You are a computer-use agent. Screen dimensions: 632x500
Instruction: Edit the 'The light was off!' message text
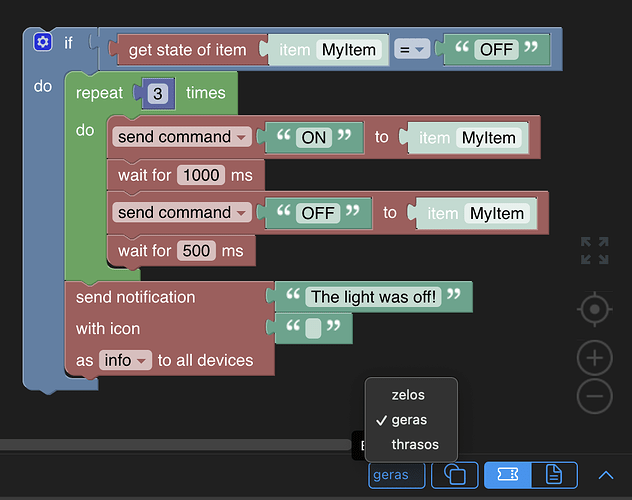[373, 297]
